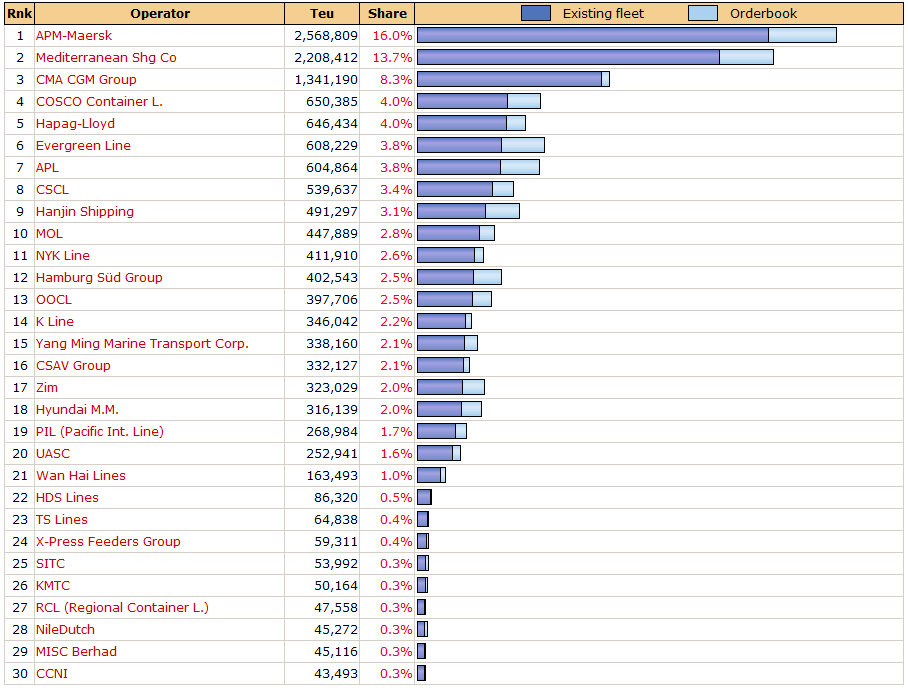The height and width of the screenshot is (690, 908).
Task: Select the share value 16.0%
Action: click(392, 36)
